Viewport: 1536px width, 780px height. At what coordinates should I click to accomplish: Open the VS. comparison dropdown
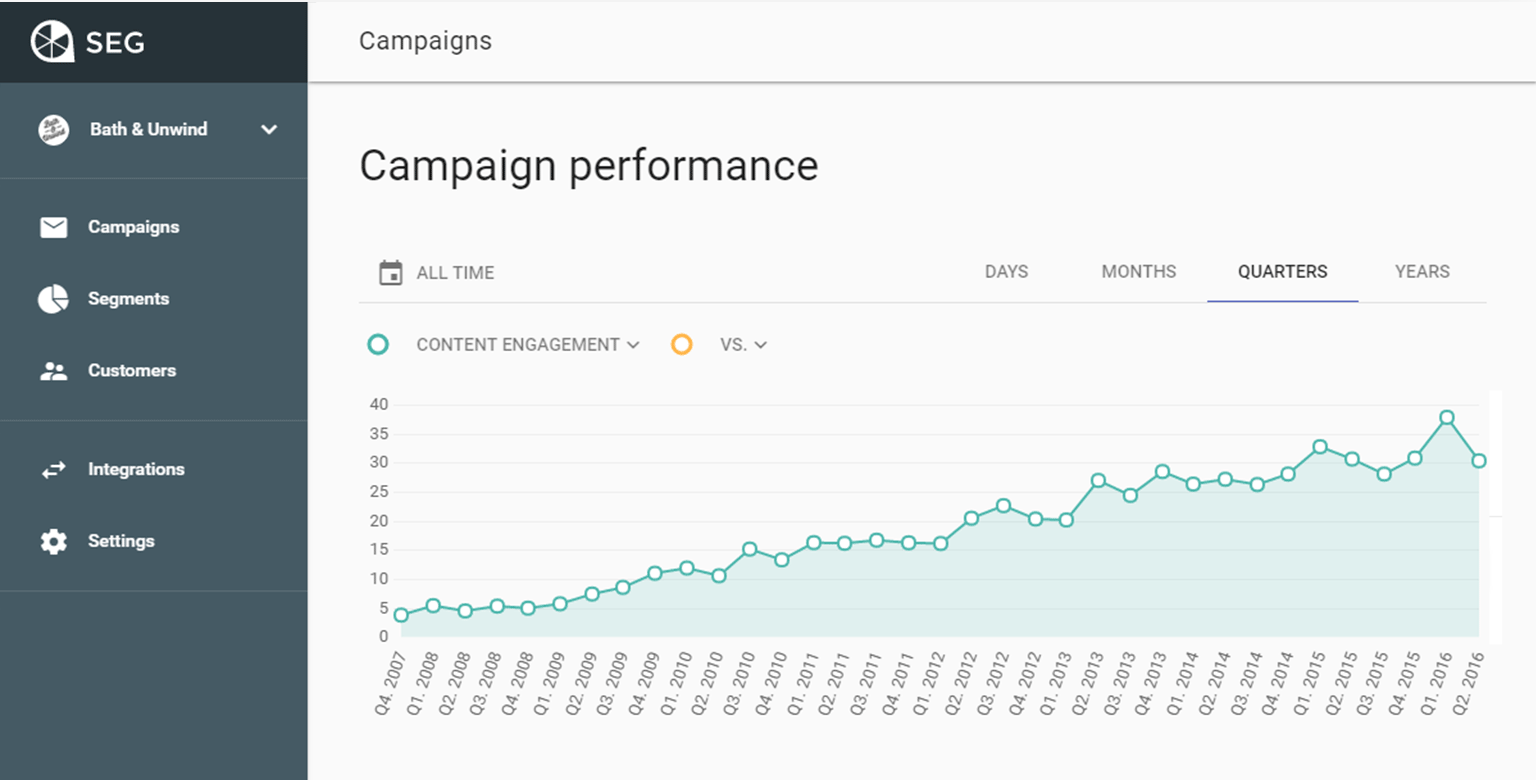point(743,345)
